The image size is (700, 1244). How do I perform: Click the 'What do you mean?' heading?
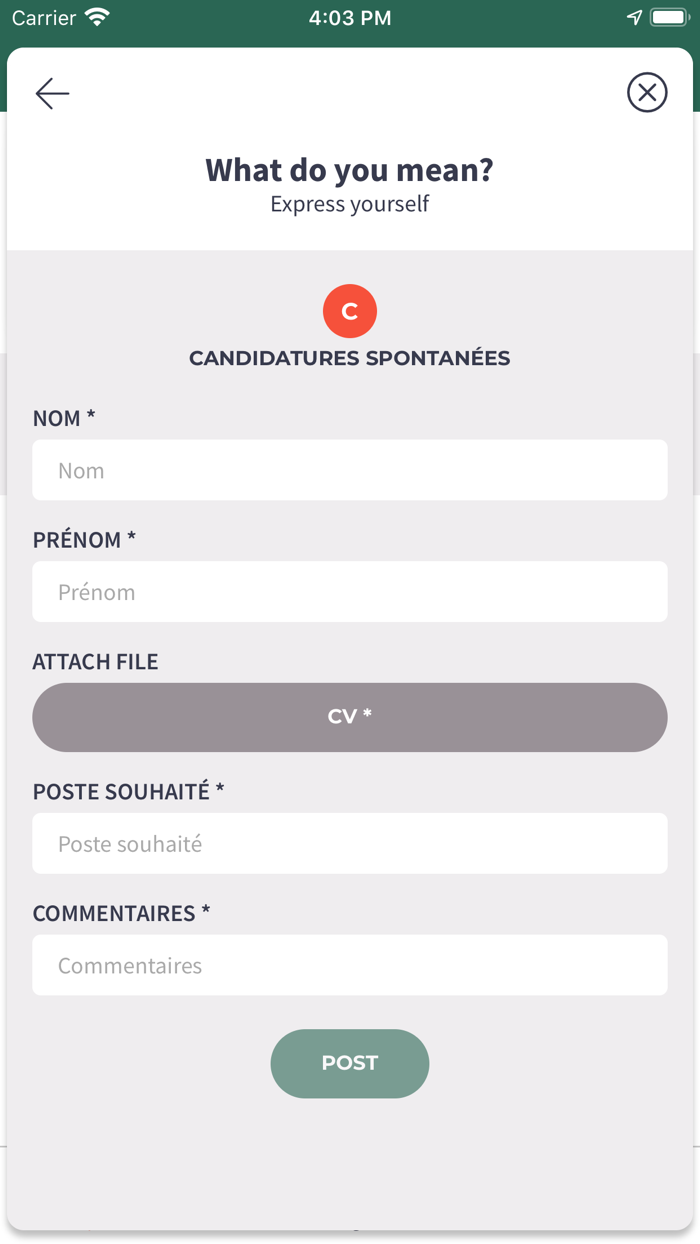[349, 170]
